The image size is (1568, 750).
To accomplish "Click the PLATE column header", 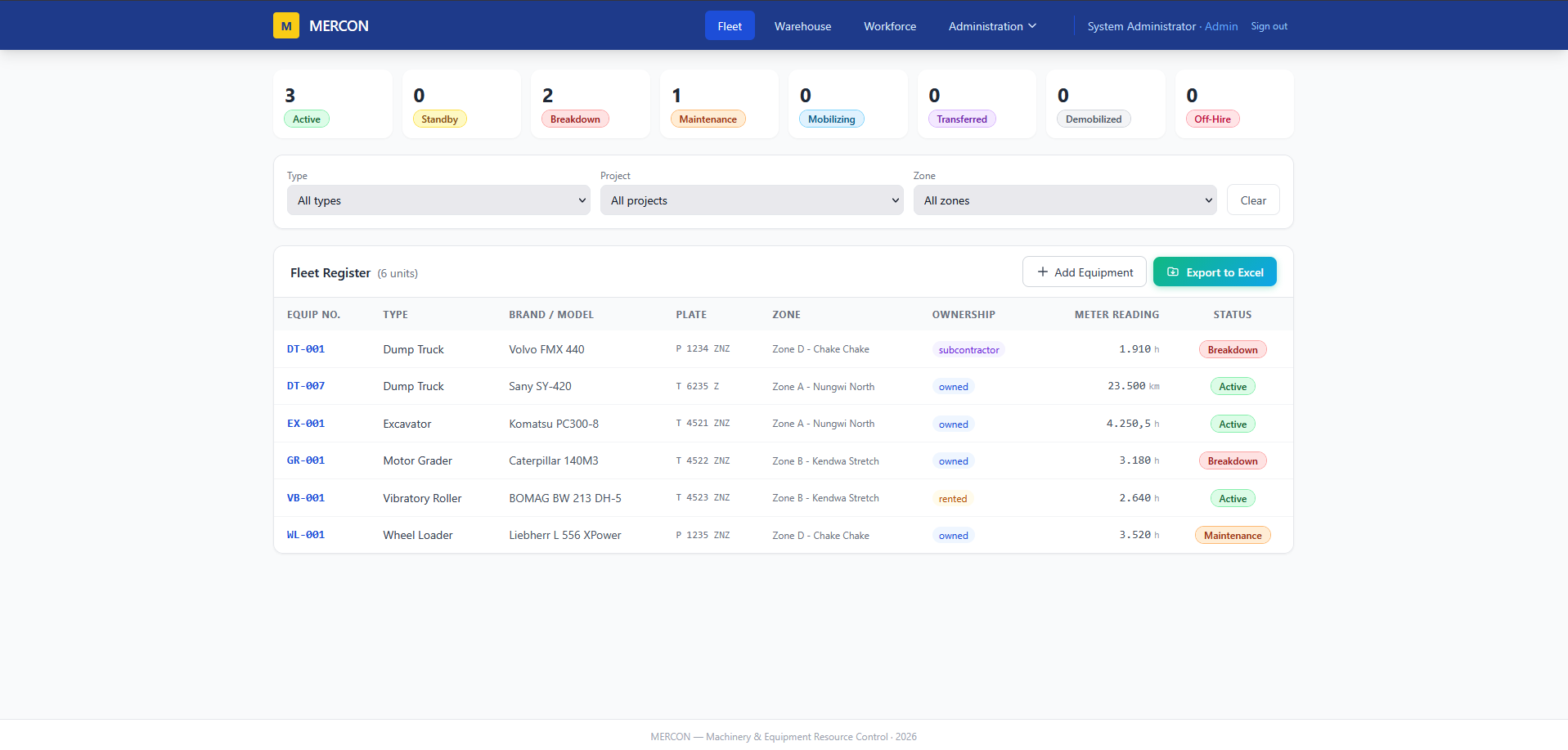I will 691,315.
